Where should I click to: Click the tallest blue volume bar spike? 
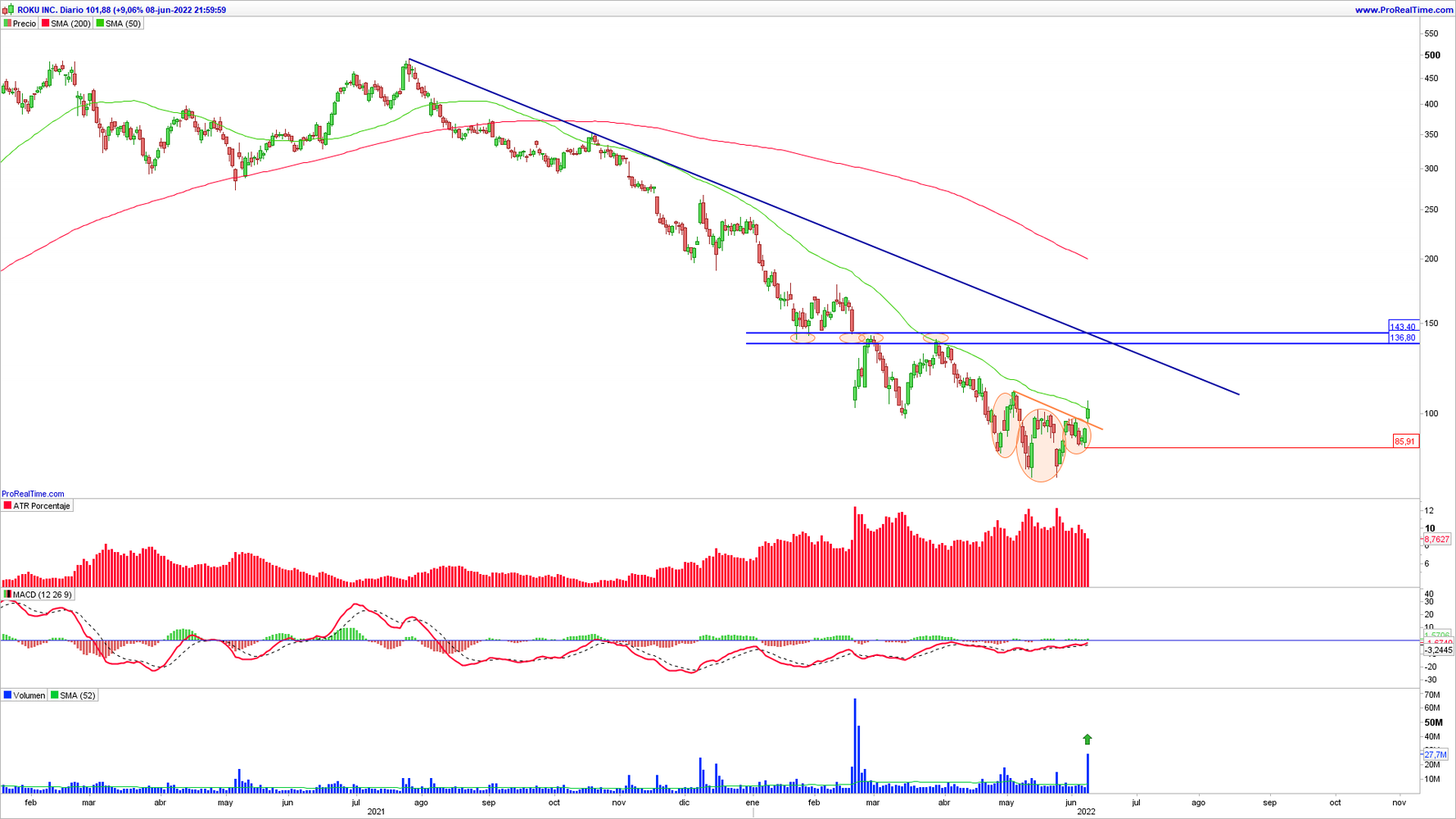(x=855, y=745)
